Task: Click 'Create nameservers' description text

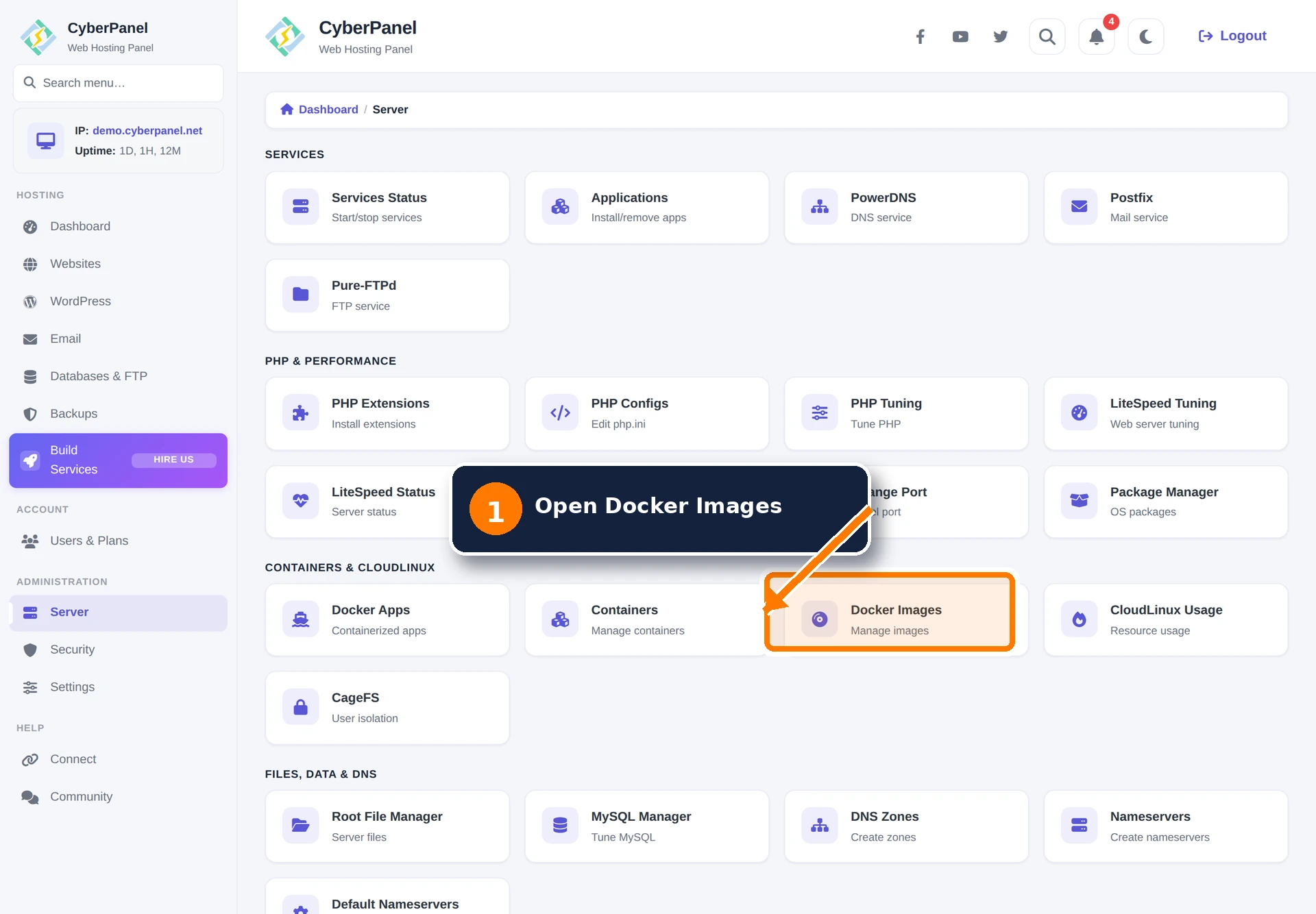Action: (x=1160, y=837)
